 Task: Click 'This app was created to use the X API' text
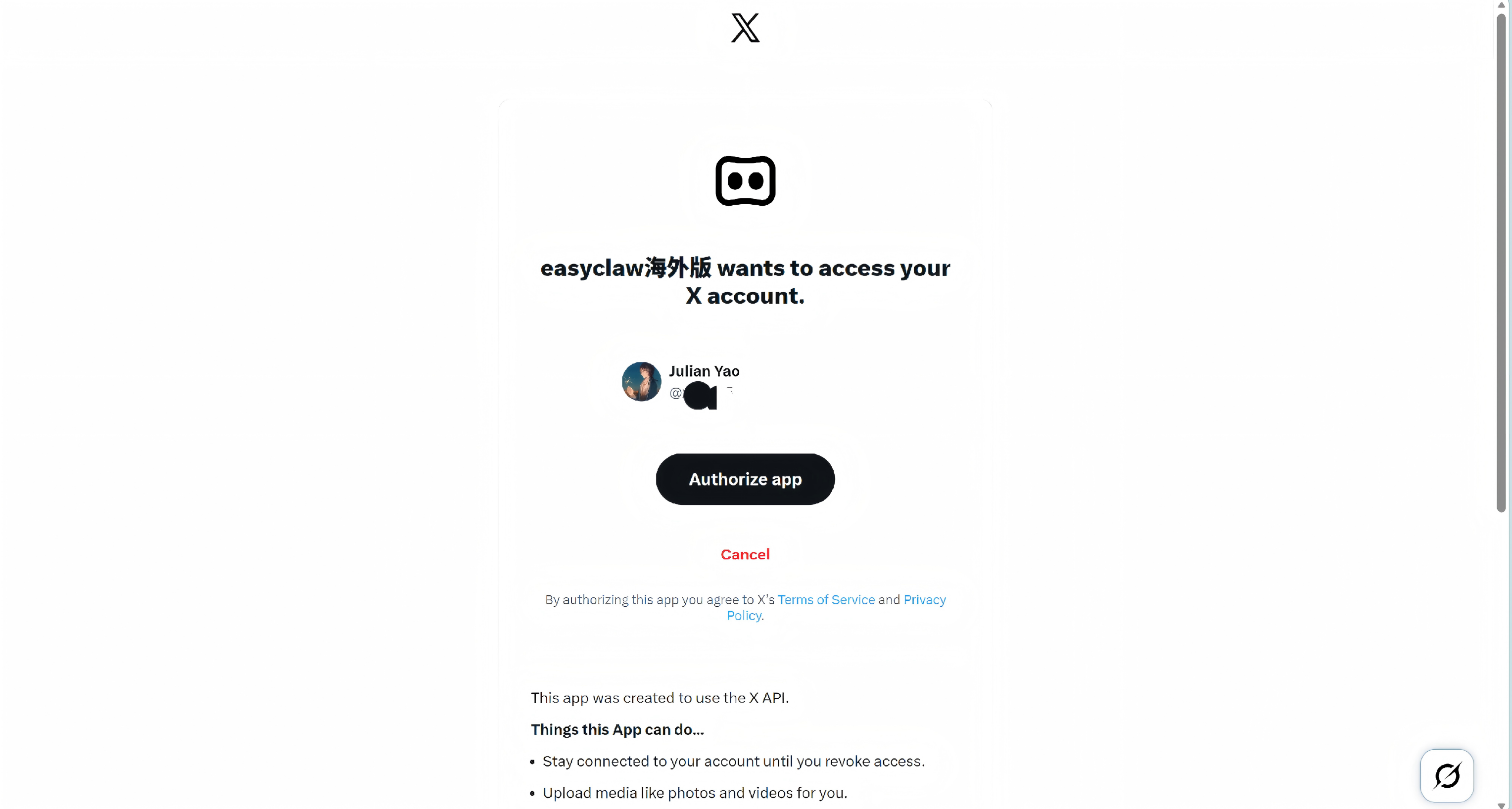click(x=660, y=698)
